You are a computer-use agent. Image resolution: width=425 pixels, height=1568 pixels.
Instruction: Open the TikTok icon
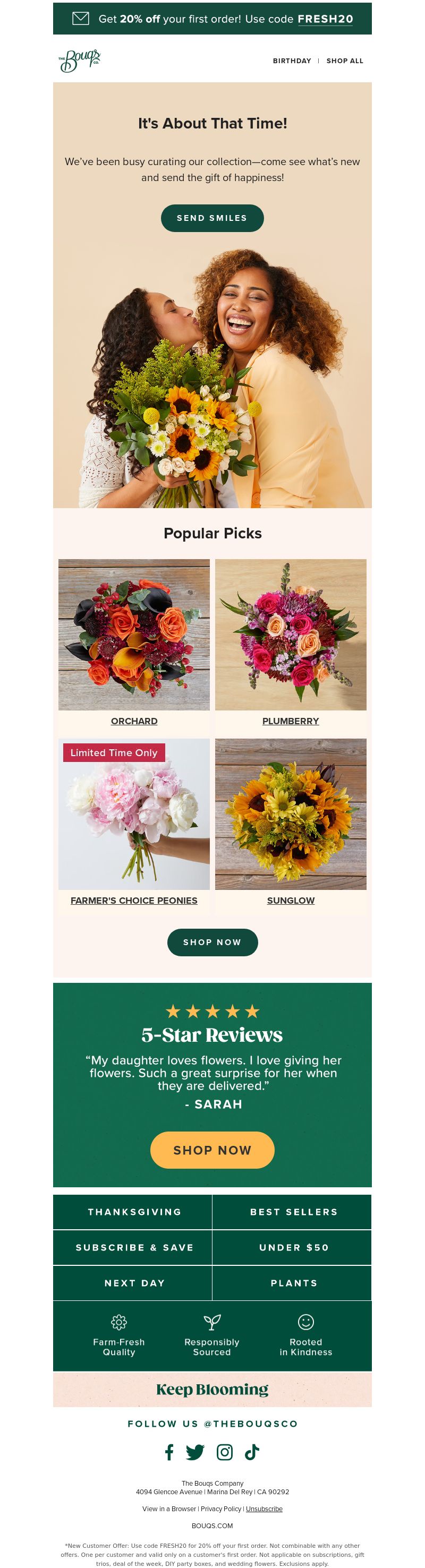tap(251, 1452)
